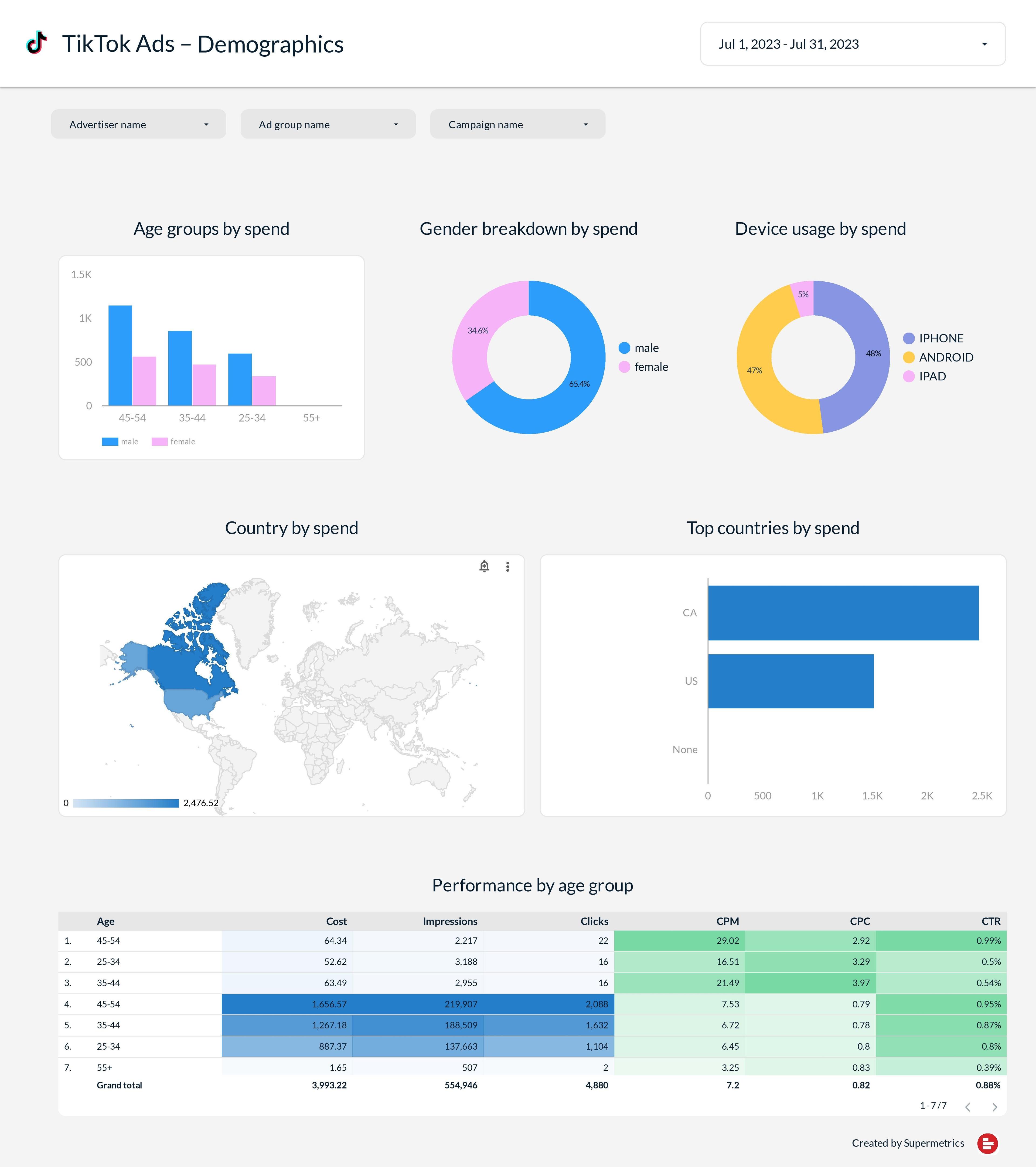Open the Advertiser name filter dropdown
1036x1167 pixels.
(x=138, y=124)
